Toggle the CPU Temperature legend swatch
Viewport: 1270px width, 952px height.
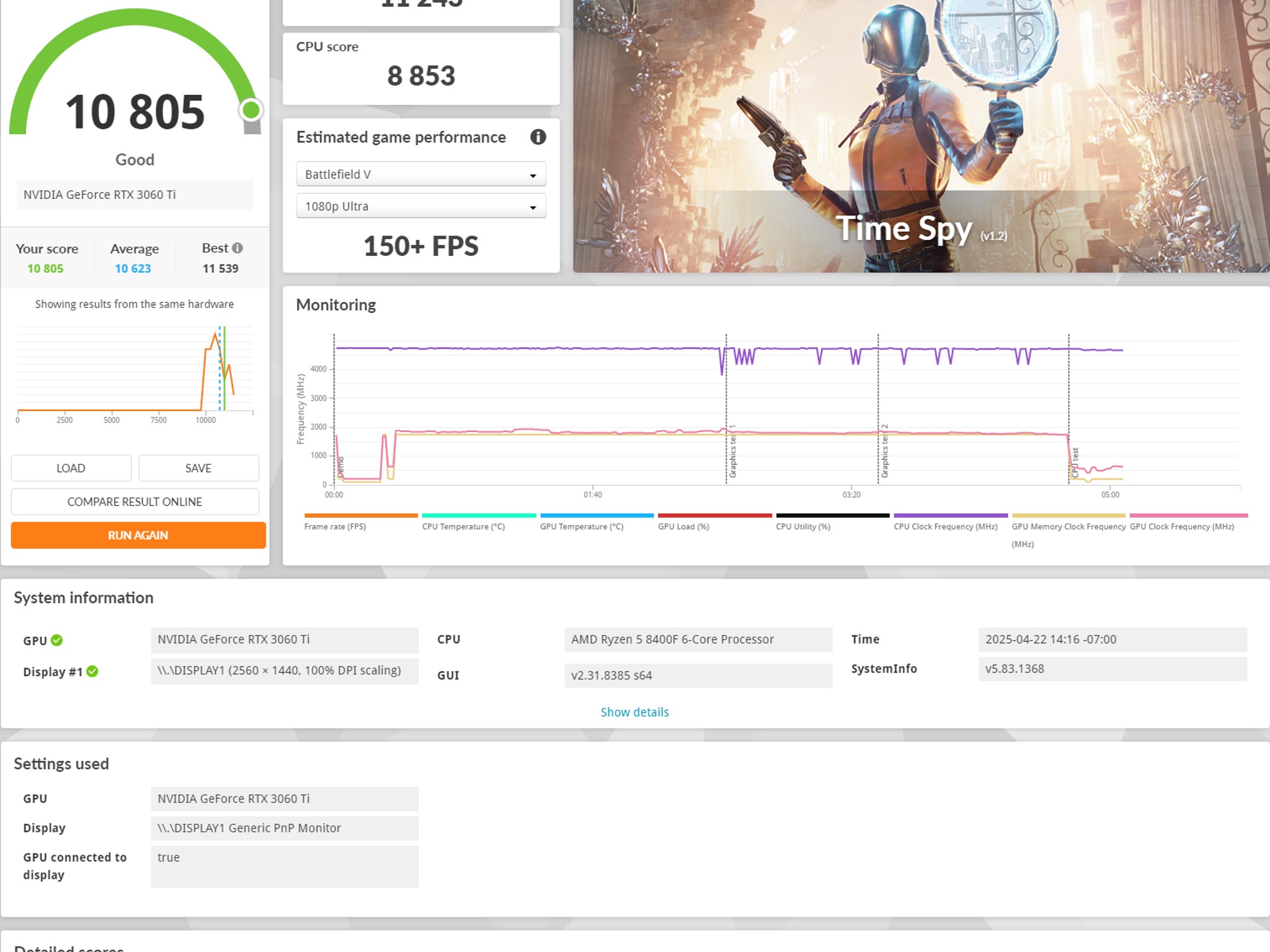pos(479,515)
